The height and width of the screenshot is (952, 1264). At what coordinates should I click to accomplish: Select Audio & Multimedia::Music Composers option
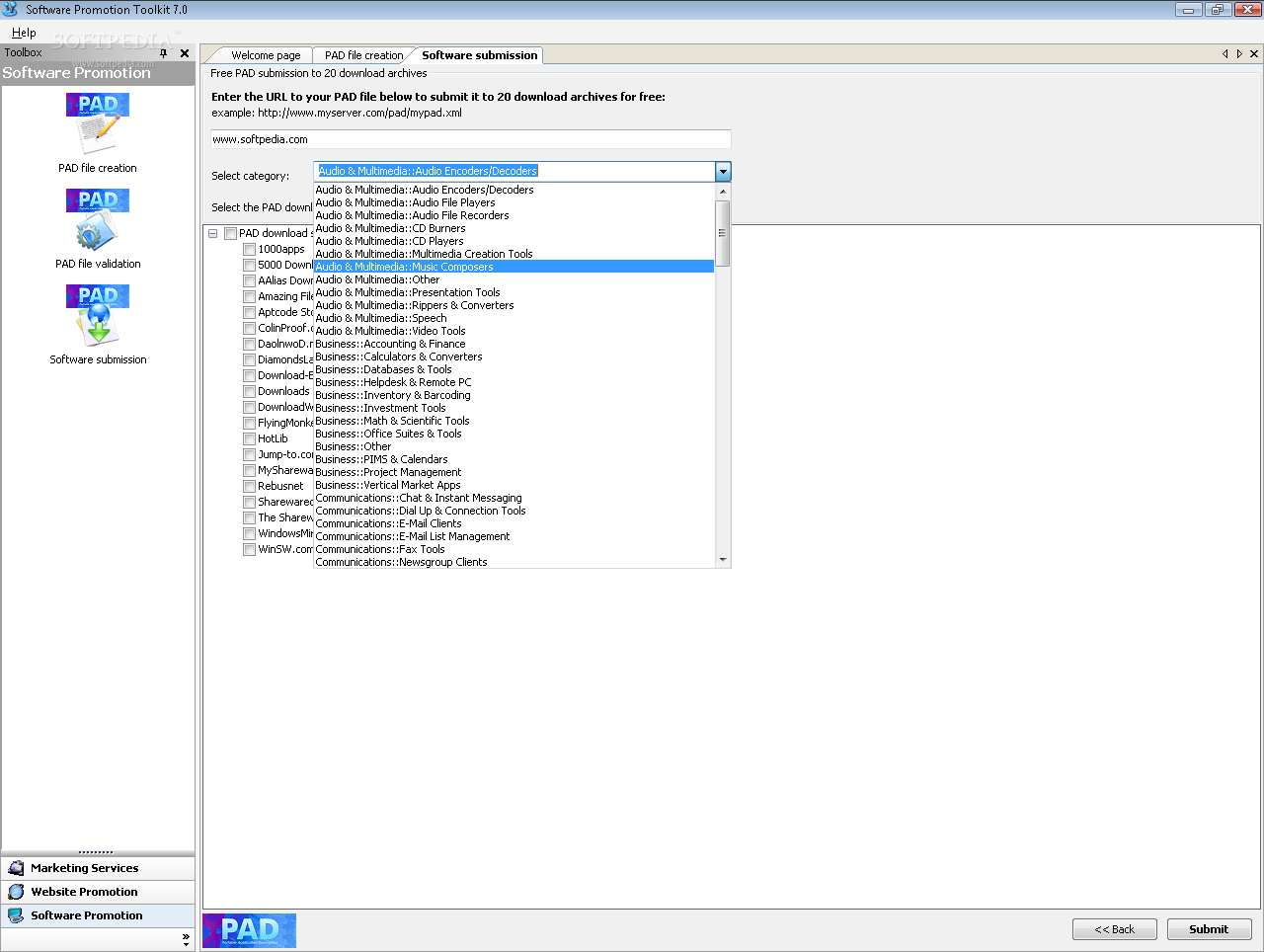(513, 267)
